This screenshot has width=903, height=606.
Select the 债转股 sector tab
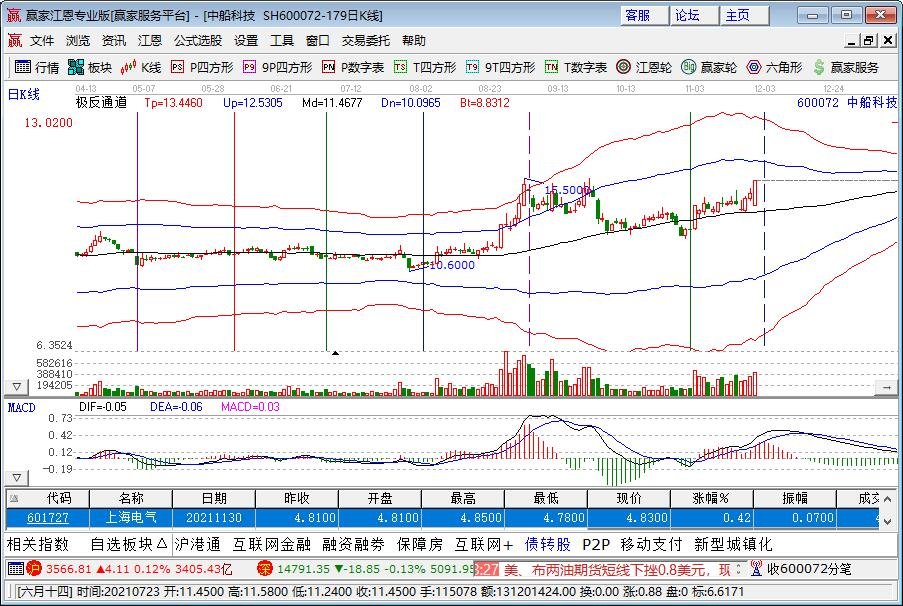(548, 544)
